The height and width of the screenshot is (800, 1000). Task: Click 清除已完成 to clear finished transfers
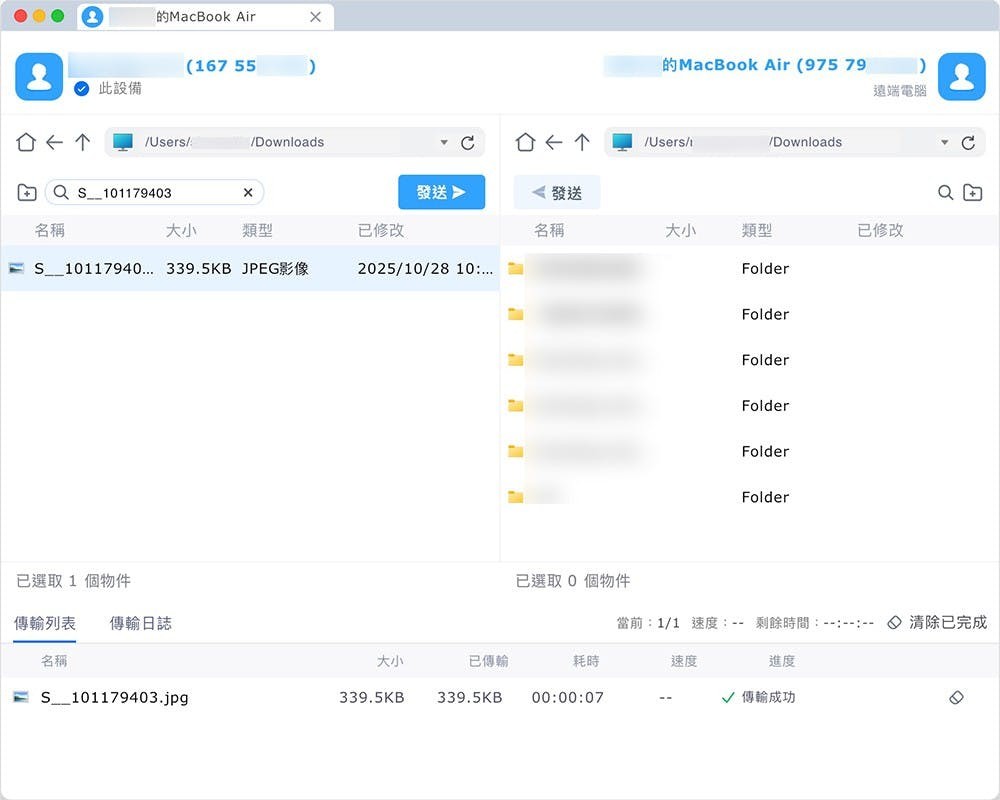(x=937, y=622)
